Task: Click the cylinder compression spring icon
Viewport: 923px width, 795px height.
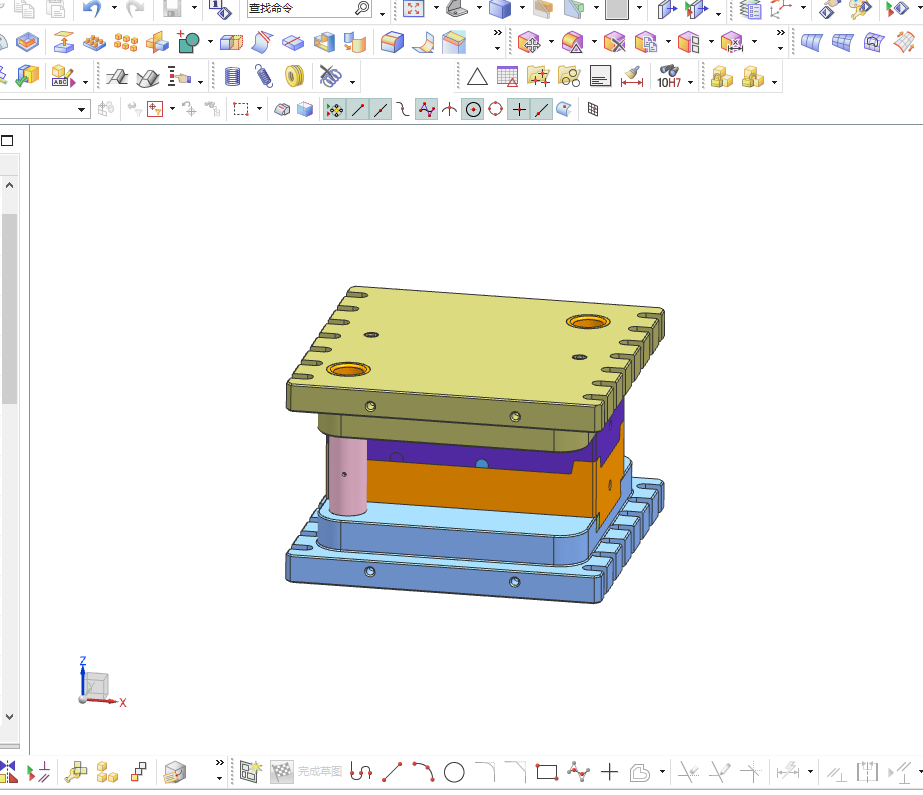Action: coord(233,76)
